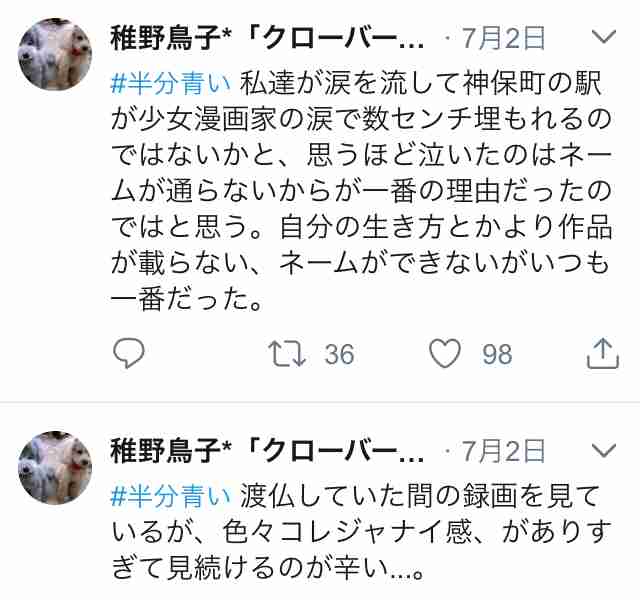Open the second tweet about 渡仏 recording
The image size is (640, 600).
click(361, 532)
